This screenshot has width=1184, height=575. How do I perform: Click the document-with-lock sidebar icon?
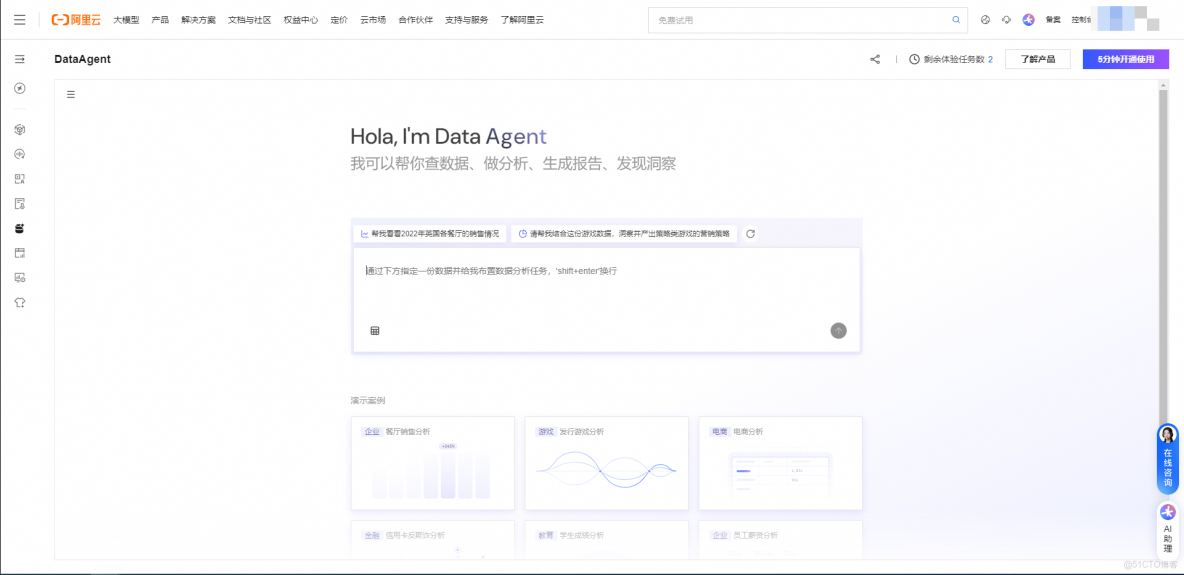point(20,203)
